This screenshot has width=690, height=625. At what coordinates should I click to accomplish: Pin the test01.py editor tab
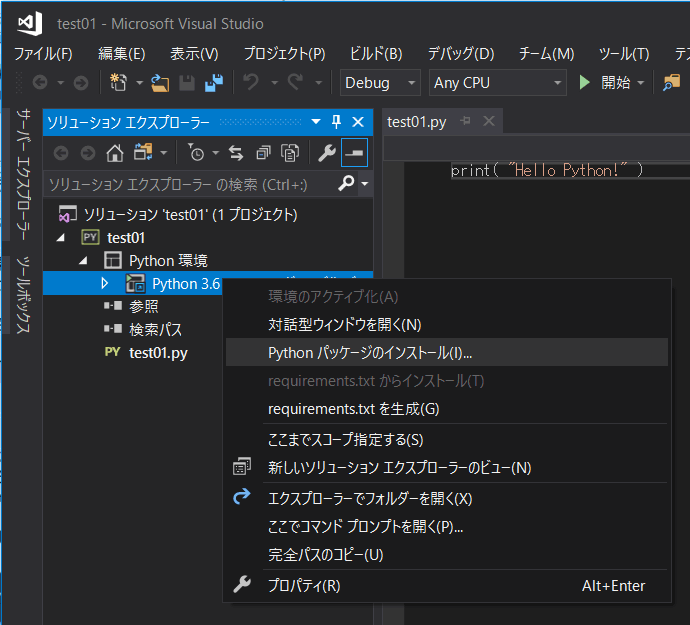(x=466, y=121)
